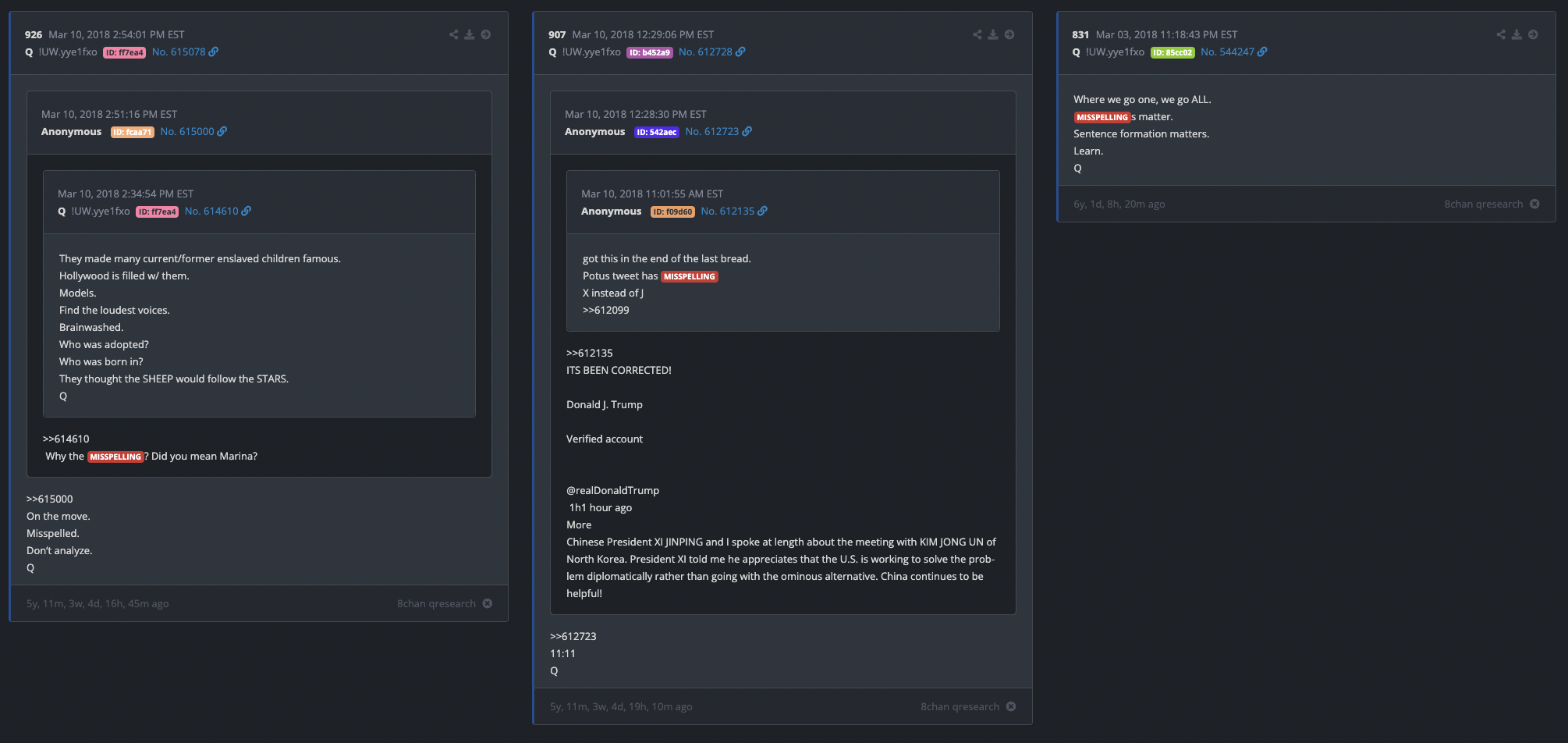
Task: Click '6y, 1d, 8h, 20m ago' age text
Action: coord(1119,204)
